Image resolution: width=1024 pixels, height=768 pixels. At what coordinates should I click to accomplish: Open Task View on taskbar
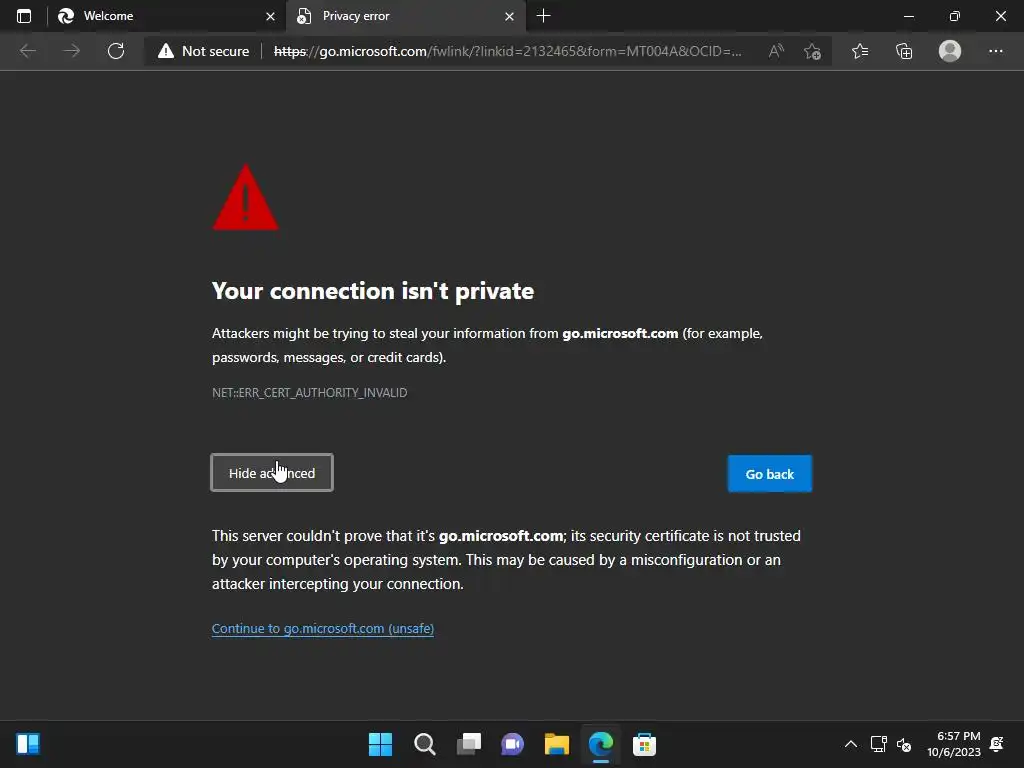pyautogui.click(x=468, y=744)
